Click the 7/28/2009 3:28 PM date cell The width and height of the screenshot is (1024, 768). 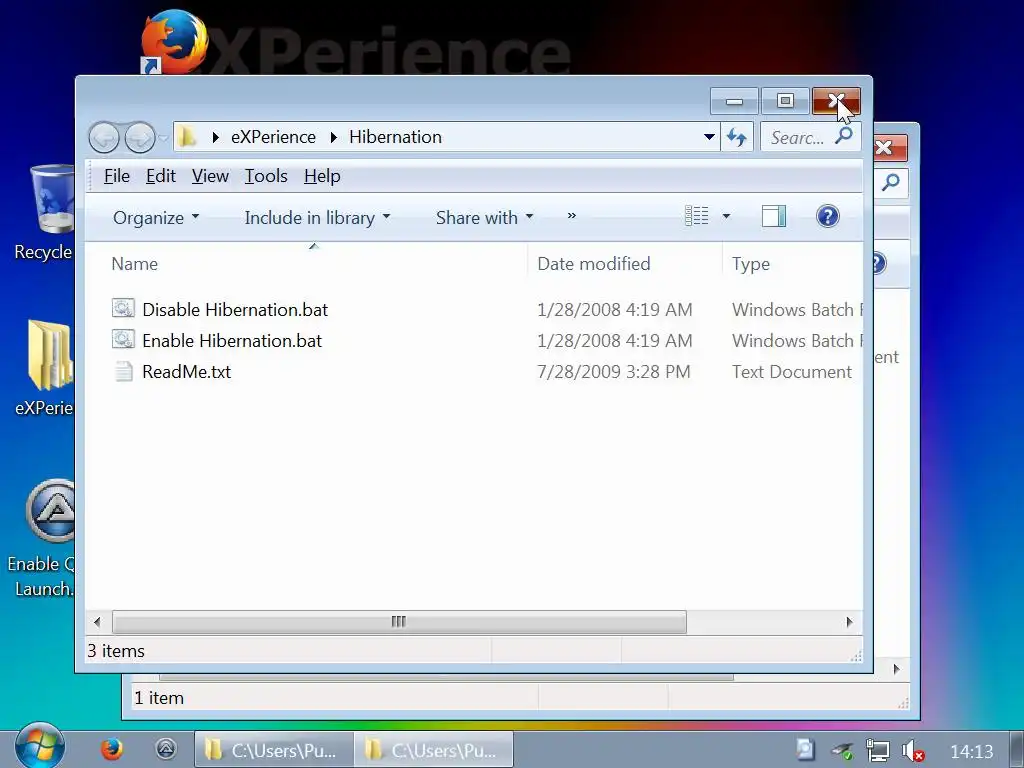click(614, 372)
